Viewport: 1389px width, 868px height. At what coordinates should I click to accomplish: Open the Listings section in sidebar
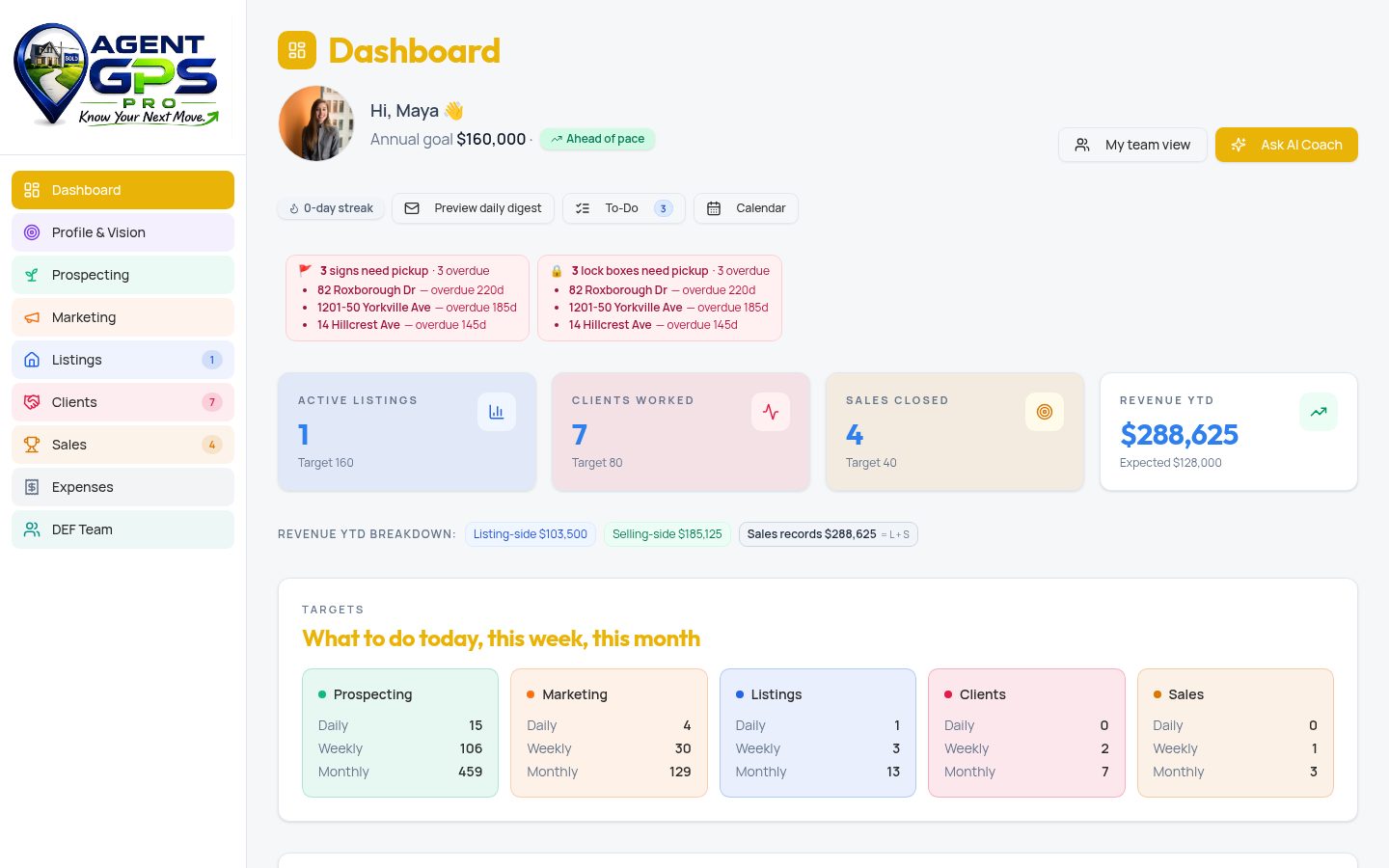pyautogui.click(x=123, y=360)
